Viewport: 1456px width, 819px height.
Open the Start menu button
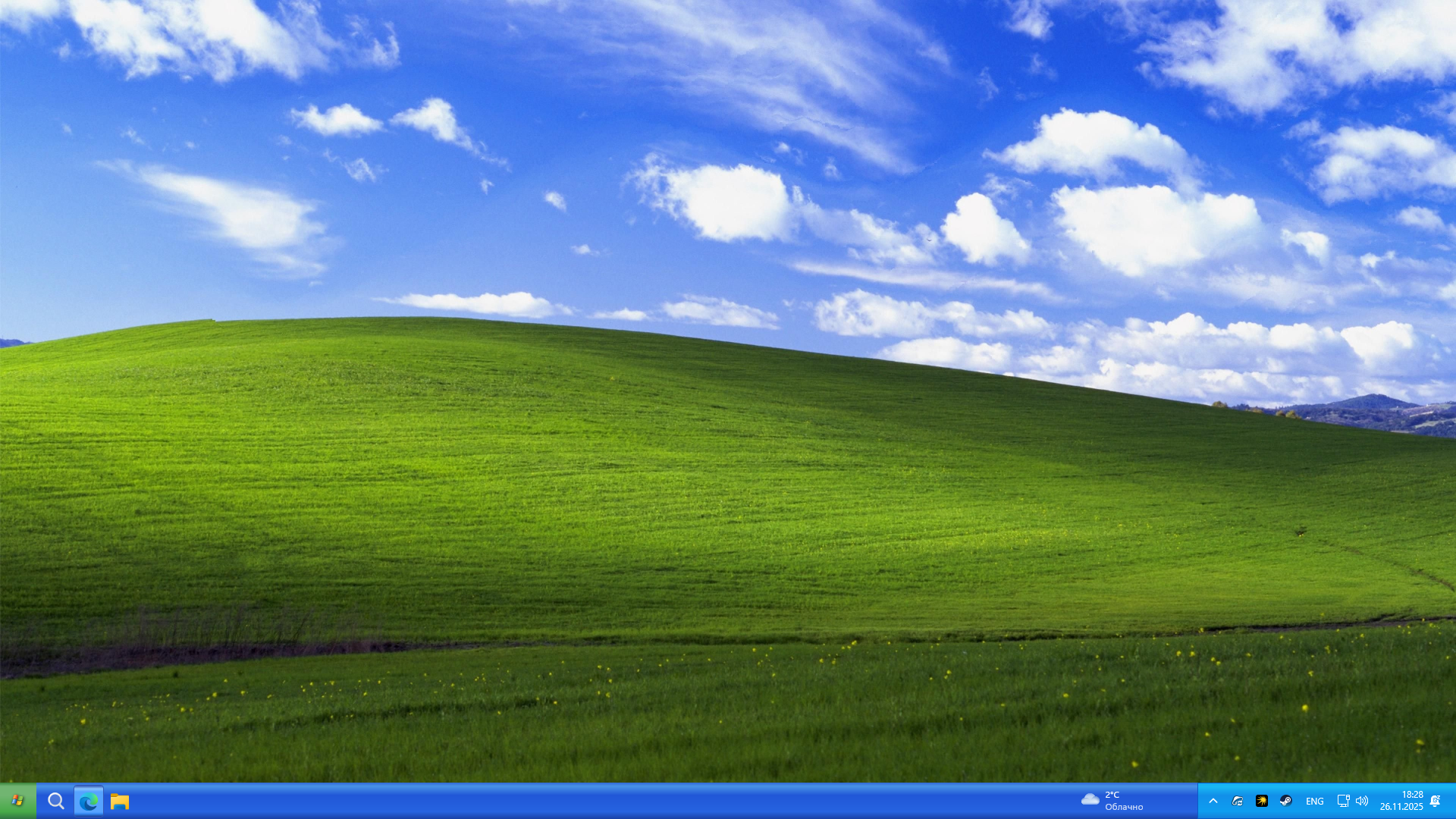17,801
